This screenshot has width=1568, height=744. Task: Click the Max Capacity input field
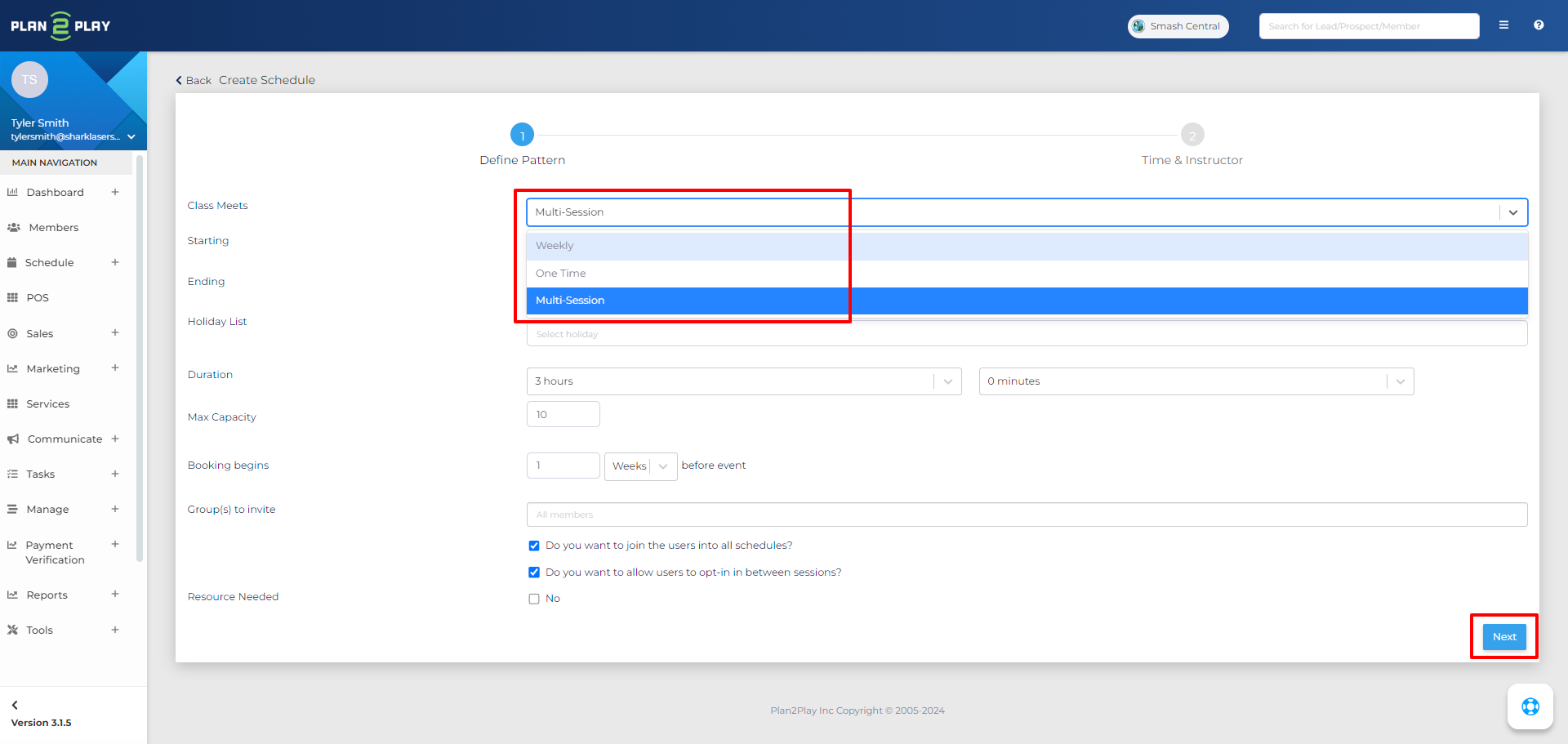[563, 414]
